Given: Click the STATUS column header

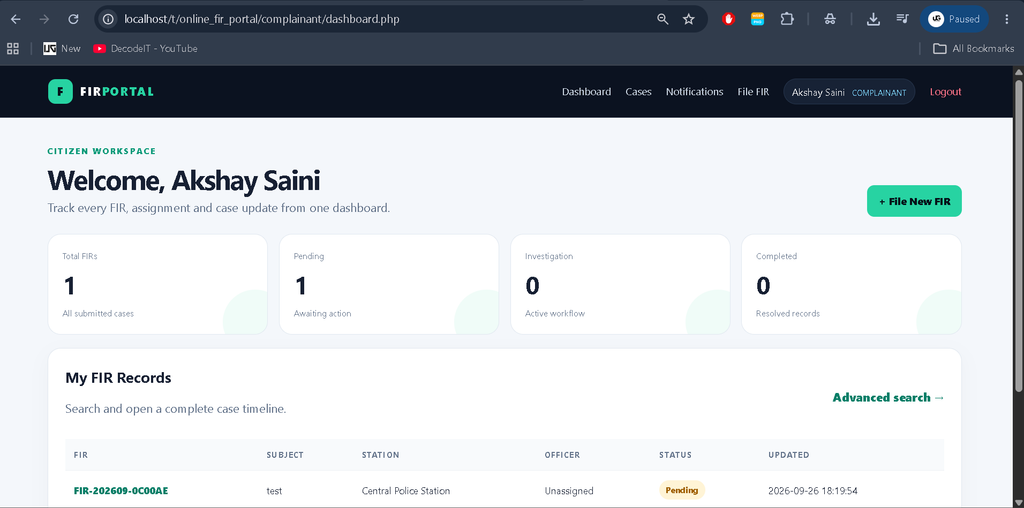Looking at the screenshot, I should click(x=675, y=454).
